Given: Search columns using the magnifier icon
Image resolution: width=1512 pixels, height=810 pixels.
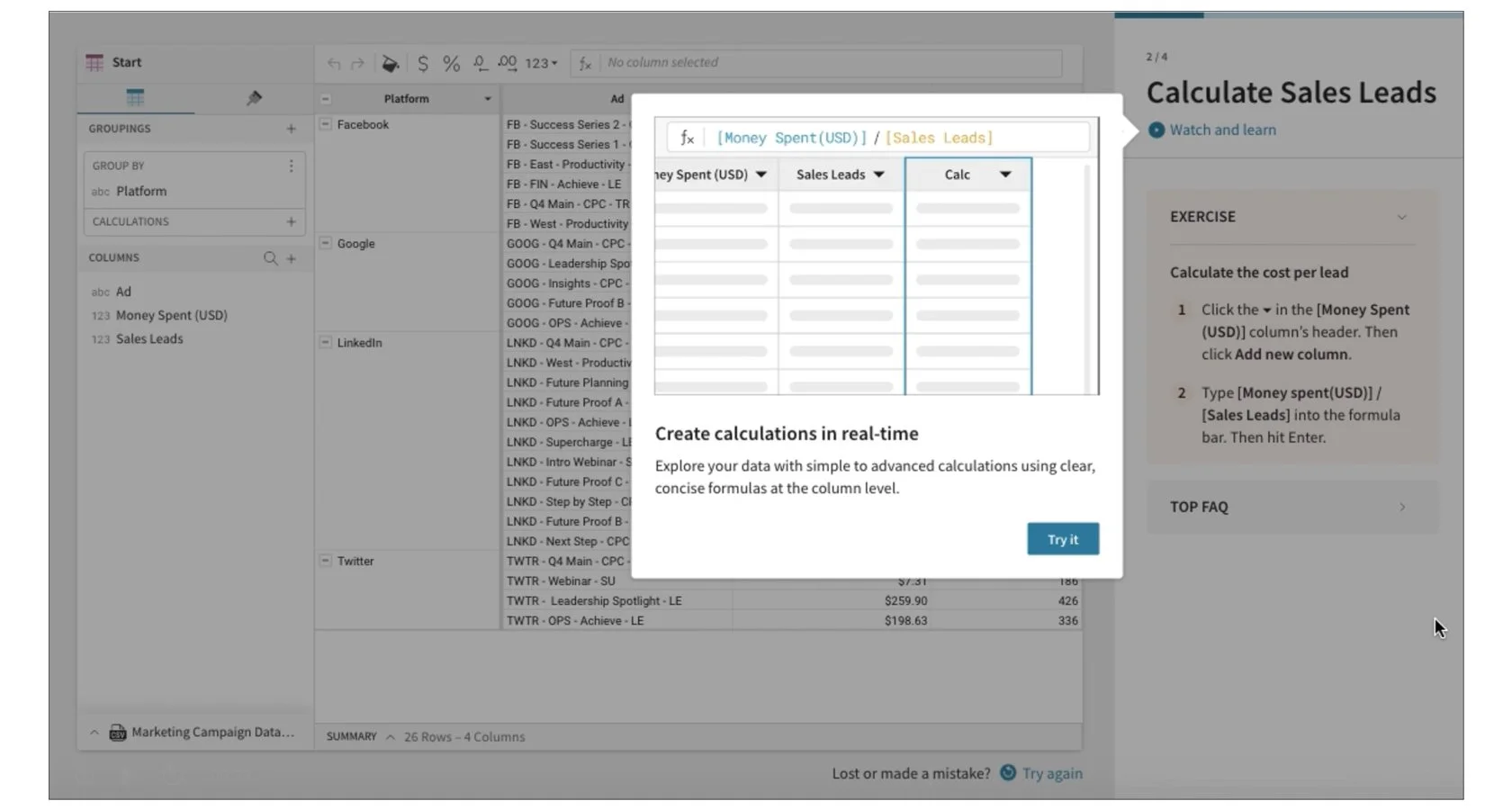Looking at the screenshot, I should coord(270,258).
